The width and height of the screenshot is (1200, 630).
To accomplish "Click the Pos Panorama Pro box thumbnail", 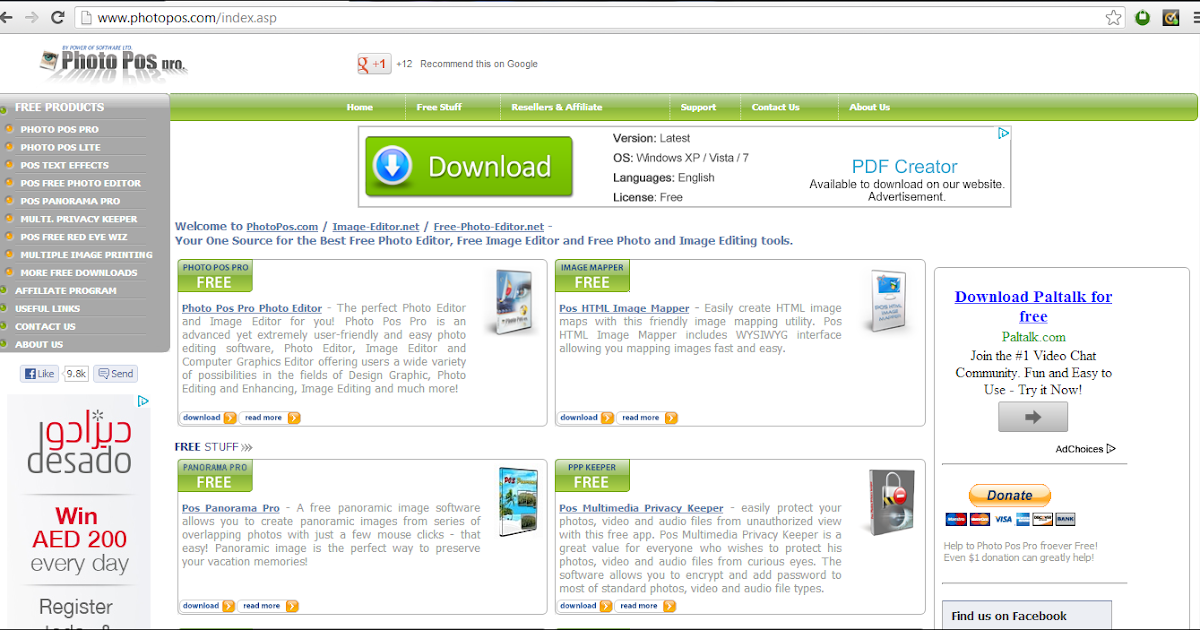I will (517, 502).
